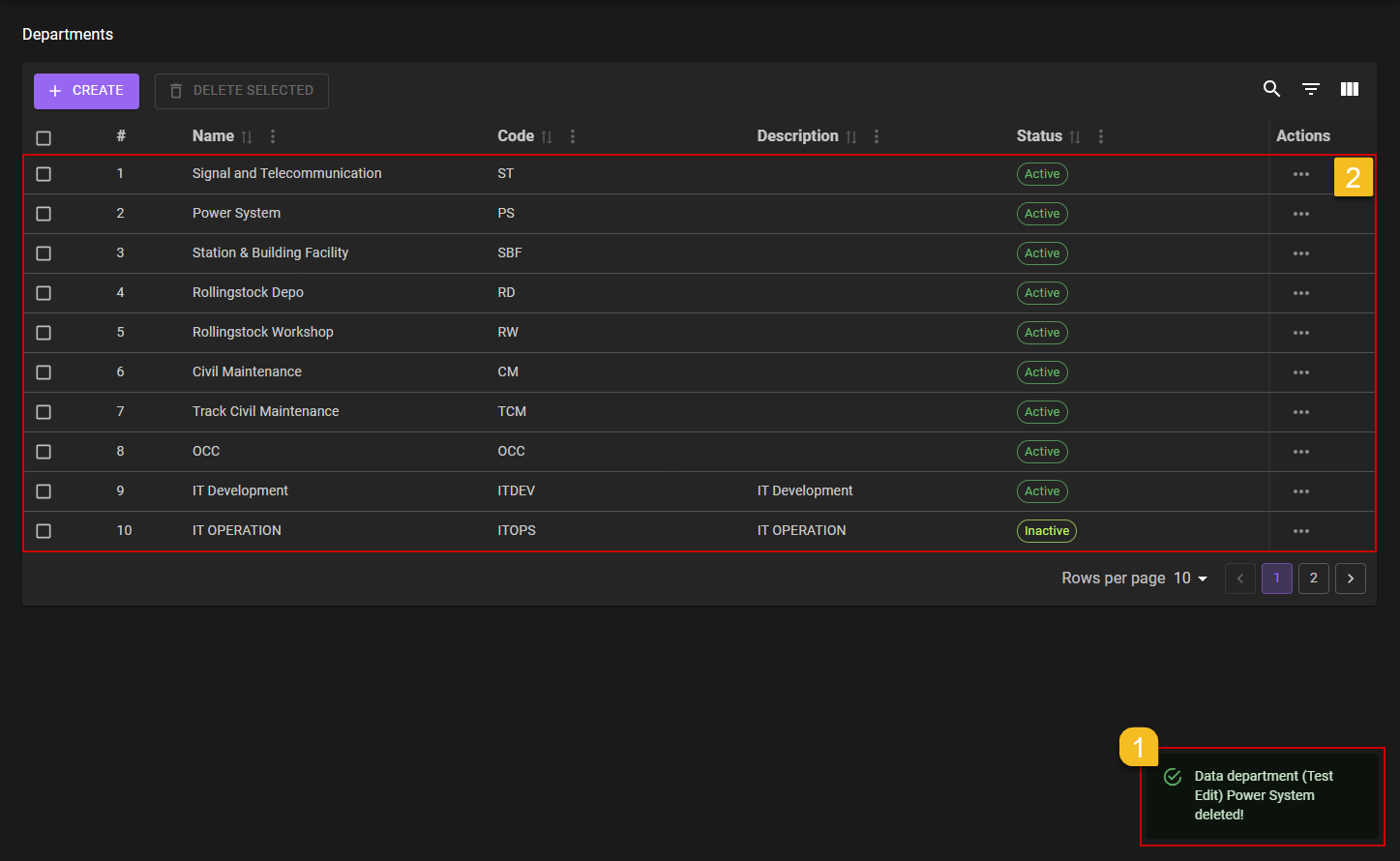1400x861 pixels.
Task: Open actions menu for IT OPERATION row
Action: coord(1300,531)
